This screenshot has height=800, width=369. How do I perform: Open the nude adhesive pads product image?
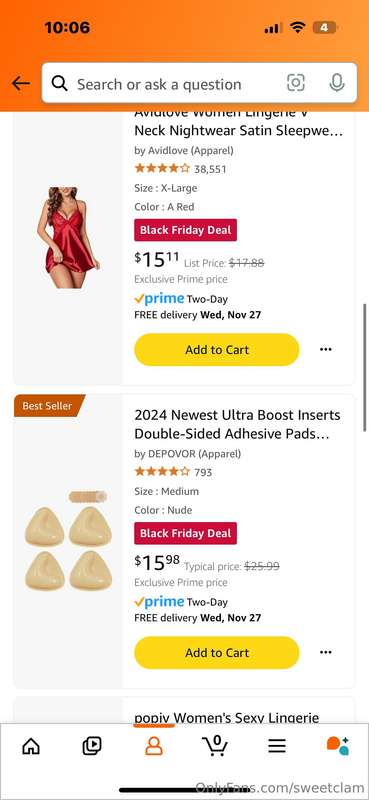coord(68,541)
